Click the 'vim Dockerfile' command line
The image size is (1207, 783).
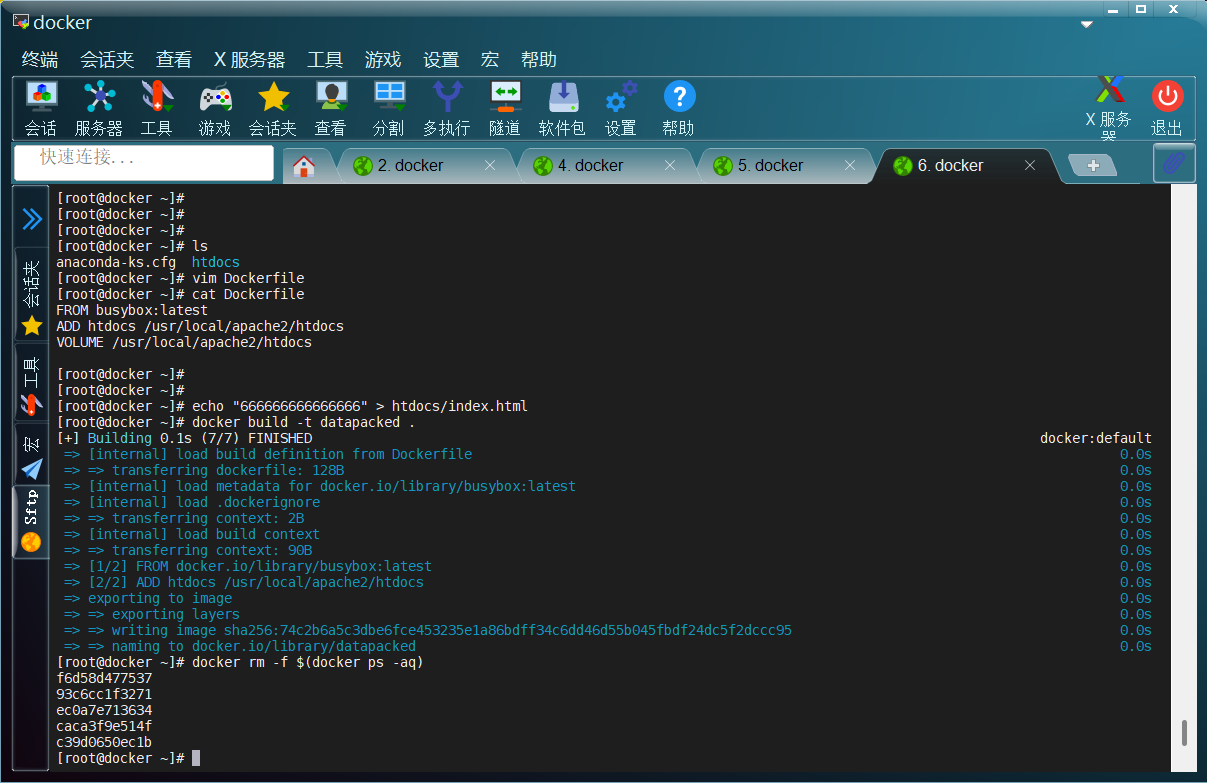click(x=248, y=278)
